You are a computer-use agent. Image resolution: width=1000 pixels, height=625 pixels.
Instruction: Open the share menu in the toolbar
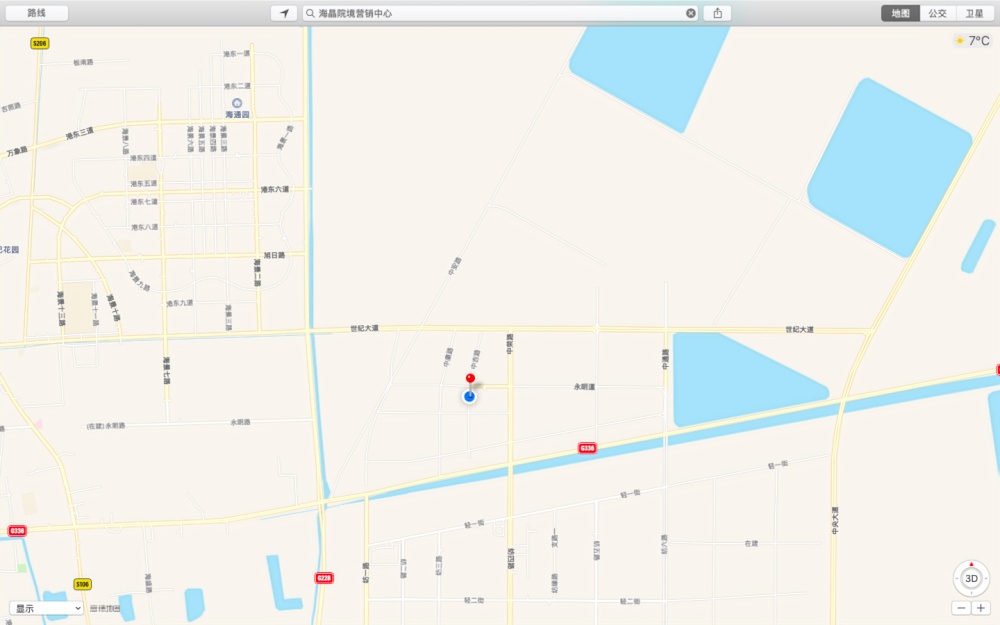tap(717, 13)
